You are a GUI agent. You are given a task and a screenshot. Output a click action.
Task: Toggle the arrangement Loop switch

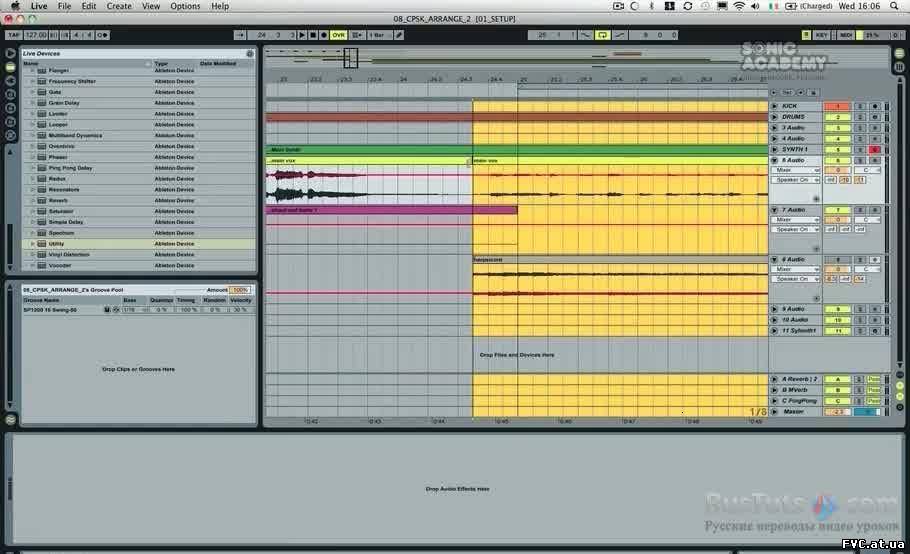coord(602,35)
